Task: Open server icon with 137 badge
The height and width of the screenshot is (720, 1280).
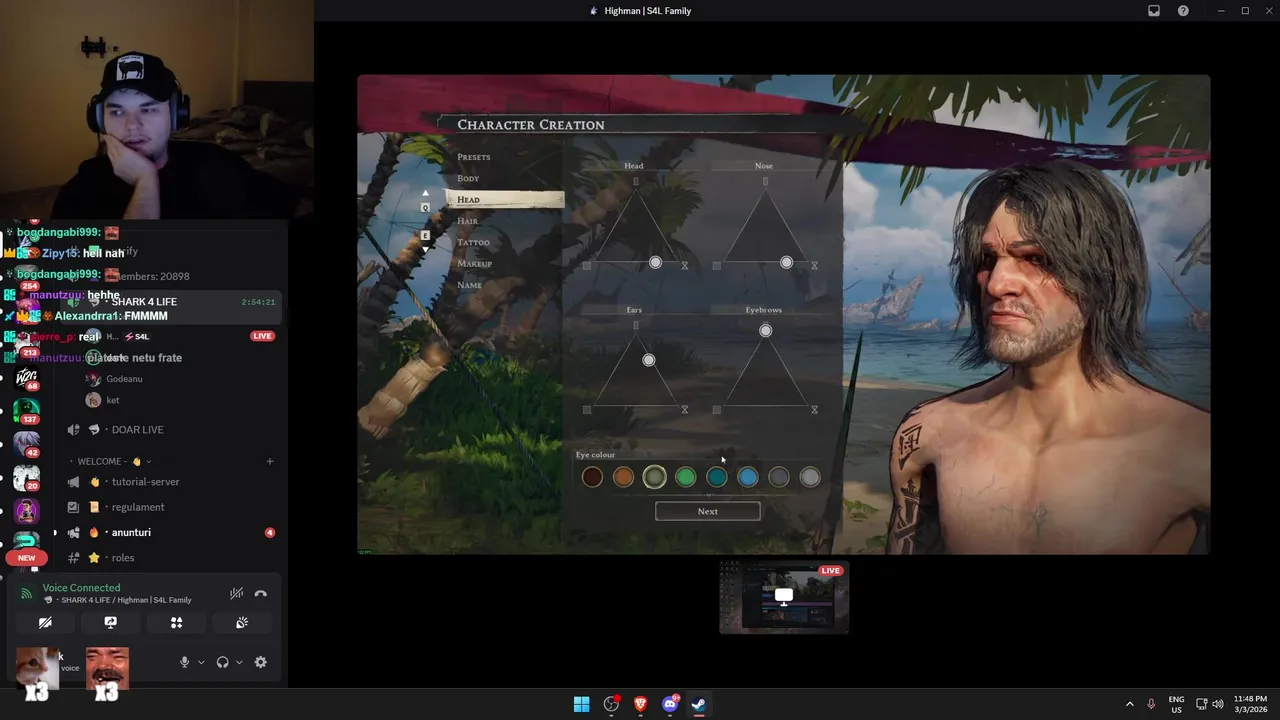Action: pos(27,410)
